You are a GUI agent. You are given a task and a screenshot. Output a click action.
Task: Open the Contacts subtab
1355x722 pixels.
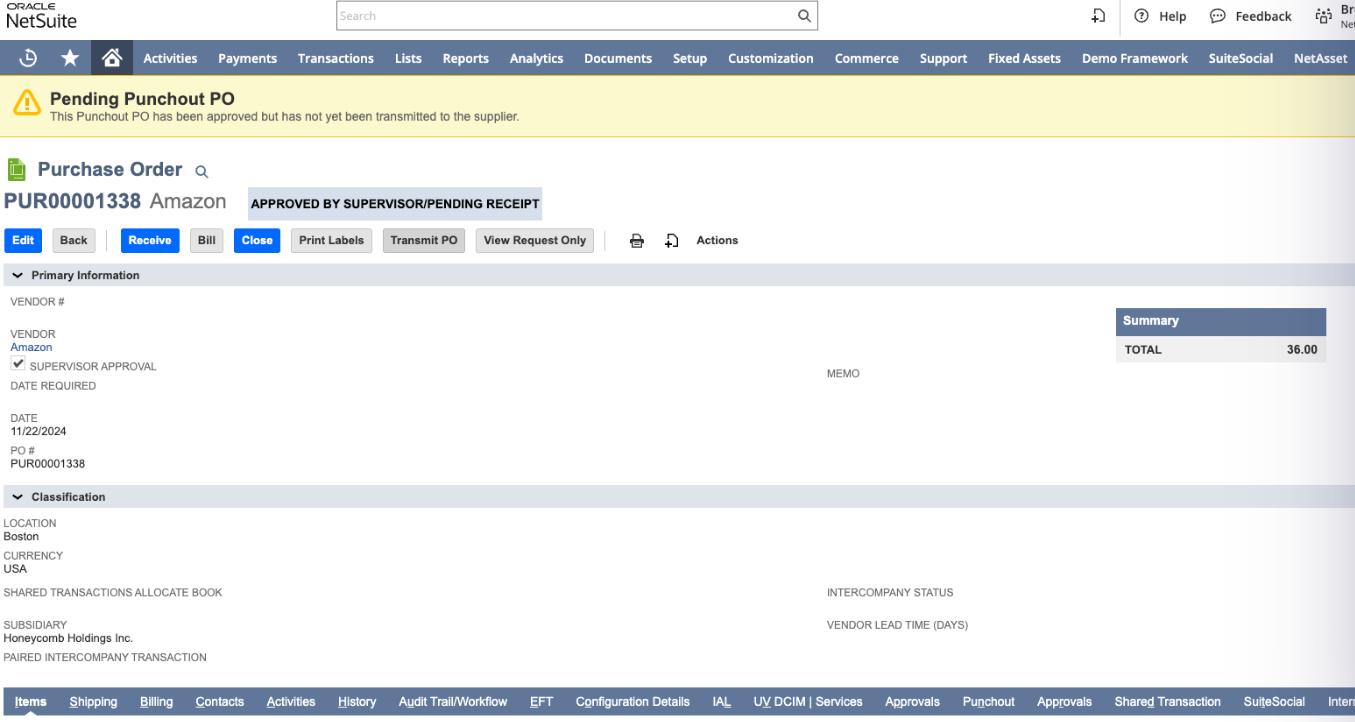point(220,702)
